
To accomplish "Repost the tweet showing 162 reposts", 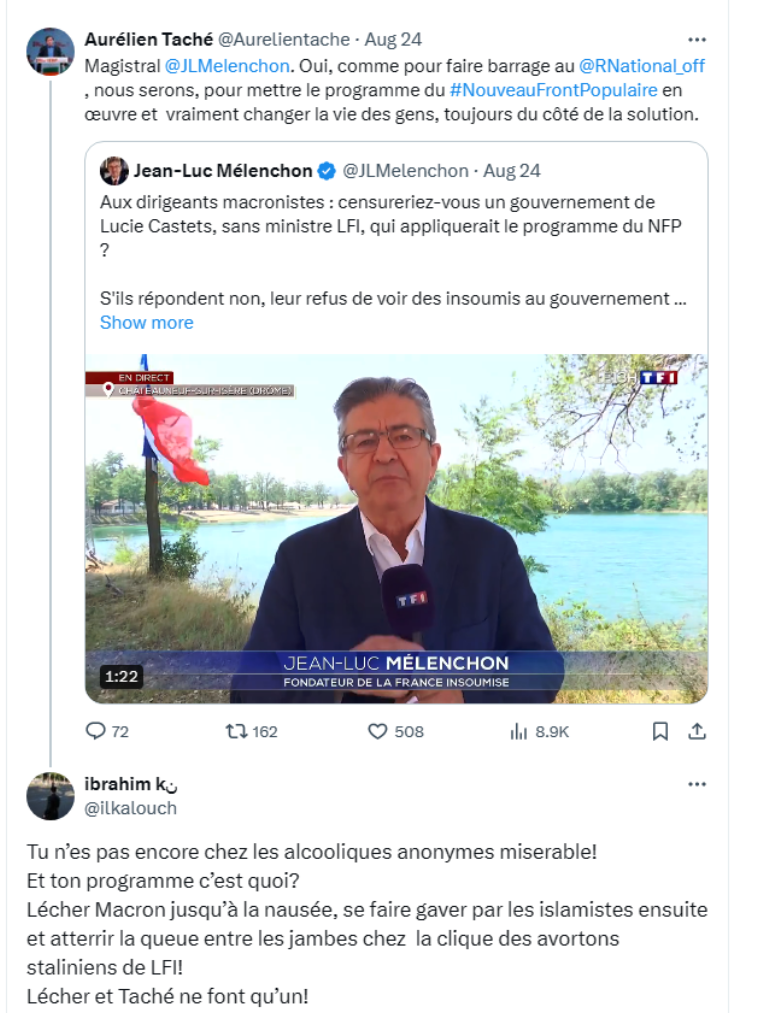I will (236, 731).
